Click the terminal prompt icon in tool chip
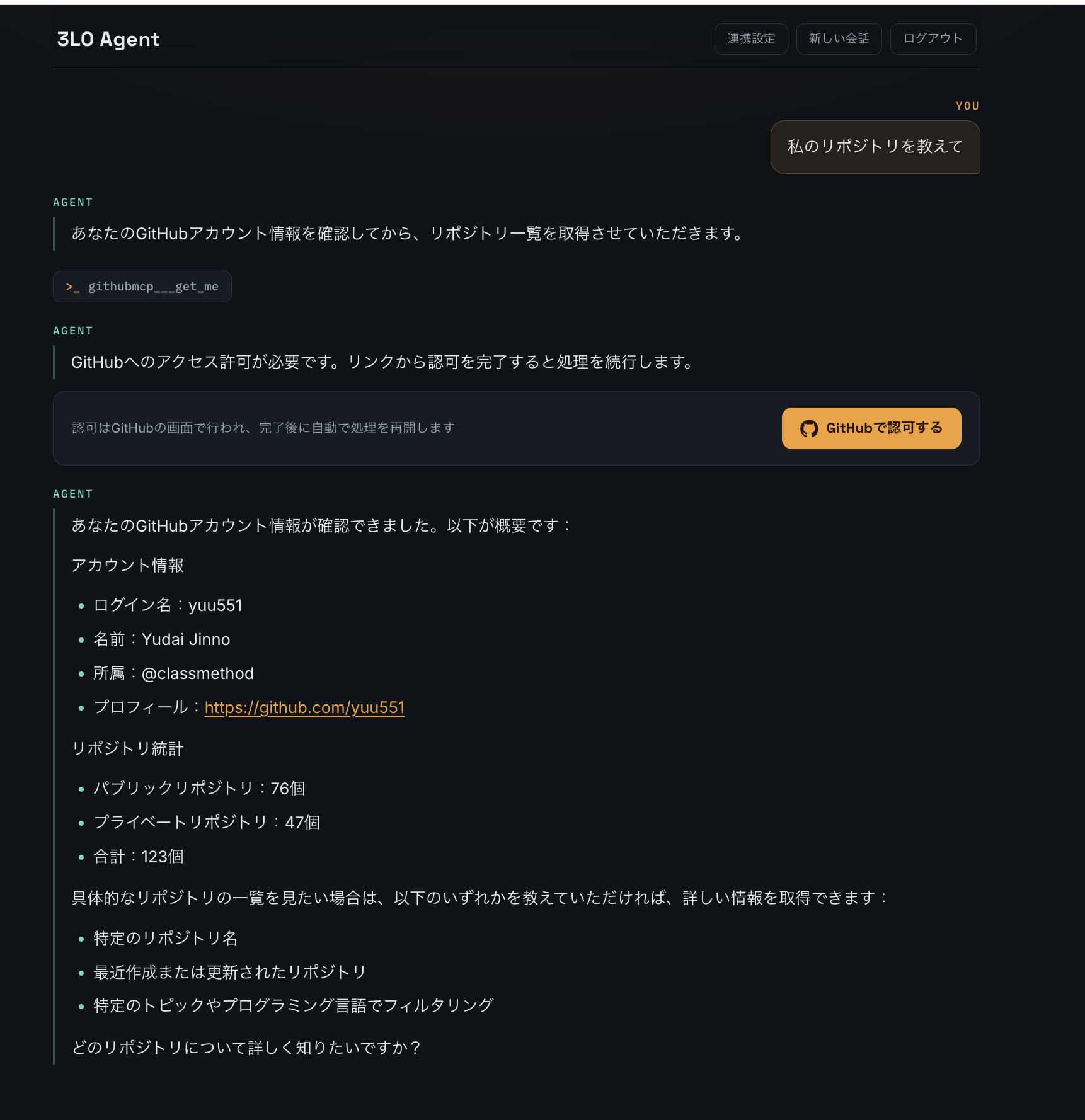The height and width of the screenshot is (1120, 1085). 72,287
